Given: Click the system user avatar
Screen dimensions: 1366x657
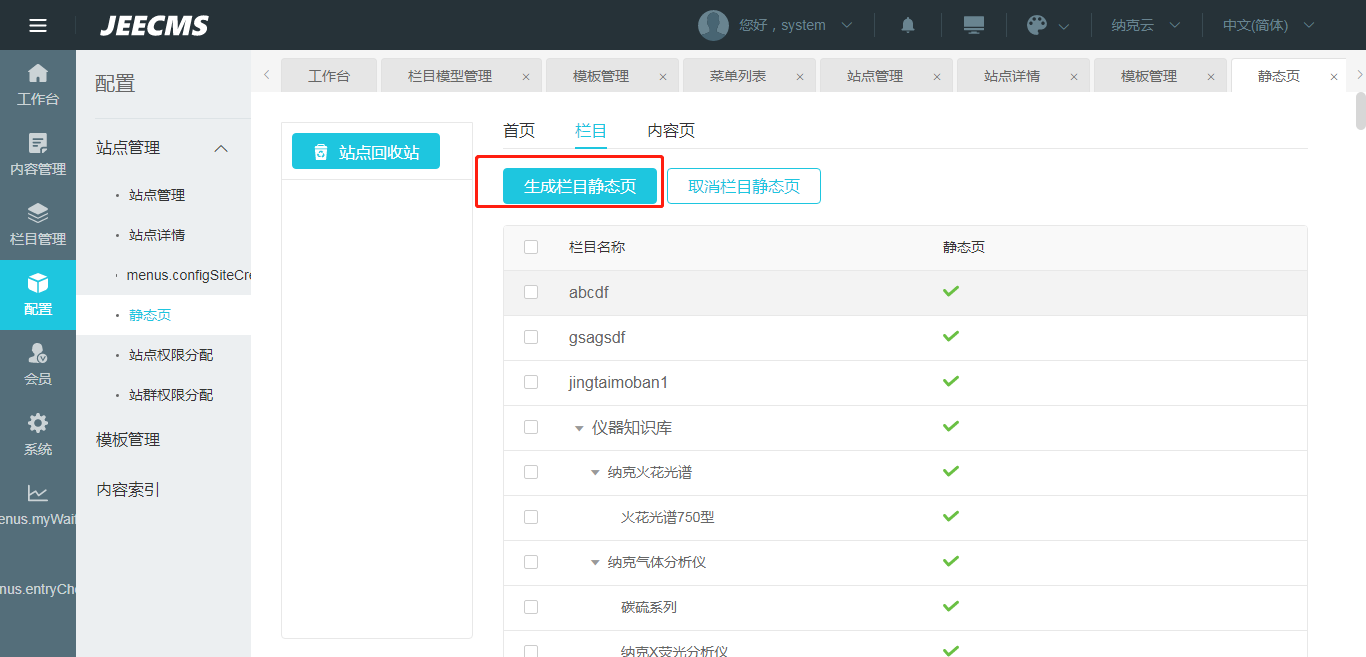Looking at the screenshot, I should pos(713,25).
